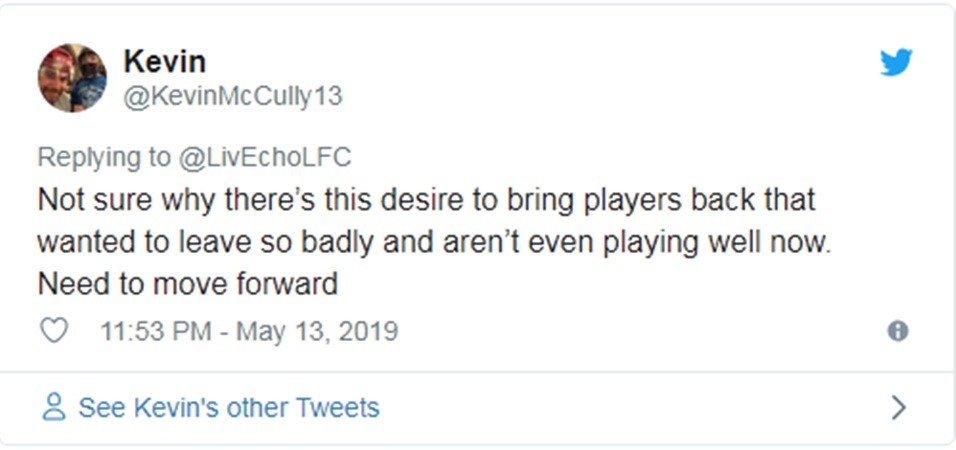Click the person icon beside other Tweets
956x450 pixels.
[54, 408]
